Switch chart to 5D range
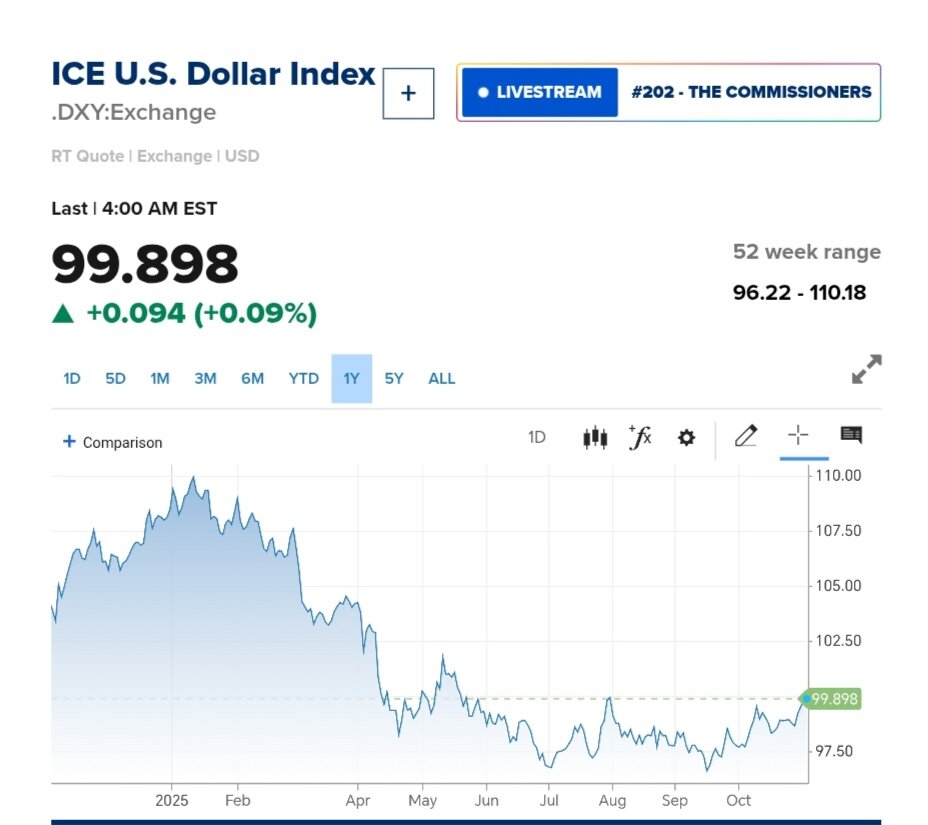The height and width of the screenshot is (825, 928). pyautogui.click(x=116, y=378)
